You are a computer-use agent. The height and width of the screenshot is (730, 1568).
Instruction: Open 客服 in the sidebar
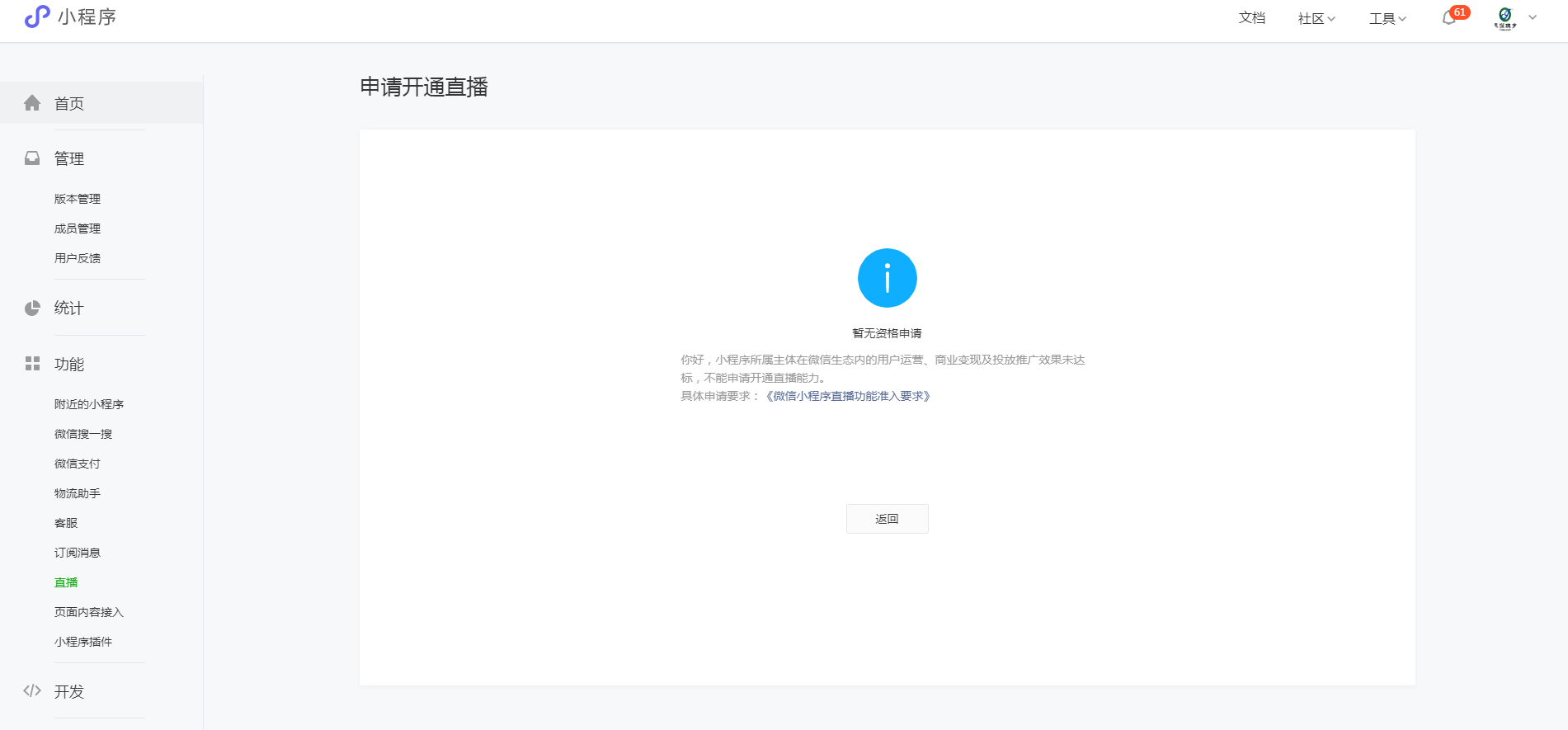(66, 523)
